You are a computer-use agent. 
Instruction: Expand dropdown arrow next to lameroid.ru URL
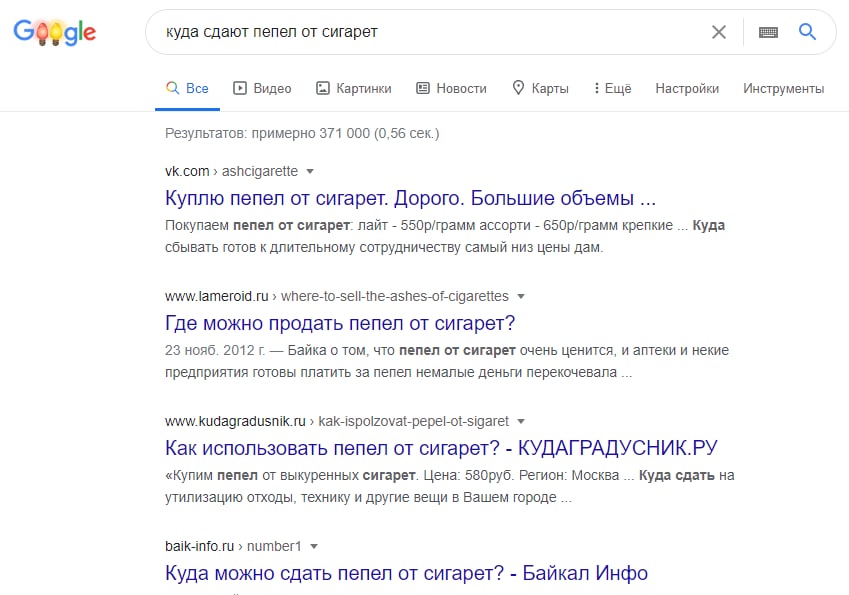(521, 297)
